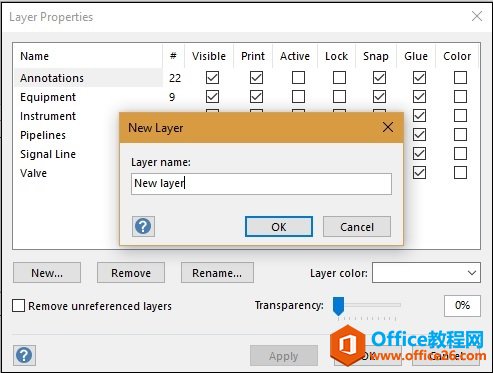Click the Rename... button
Viewport: 493px width, 373px height.
tap(217, 273)
